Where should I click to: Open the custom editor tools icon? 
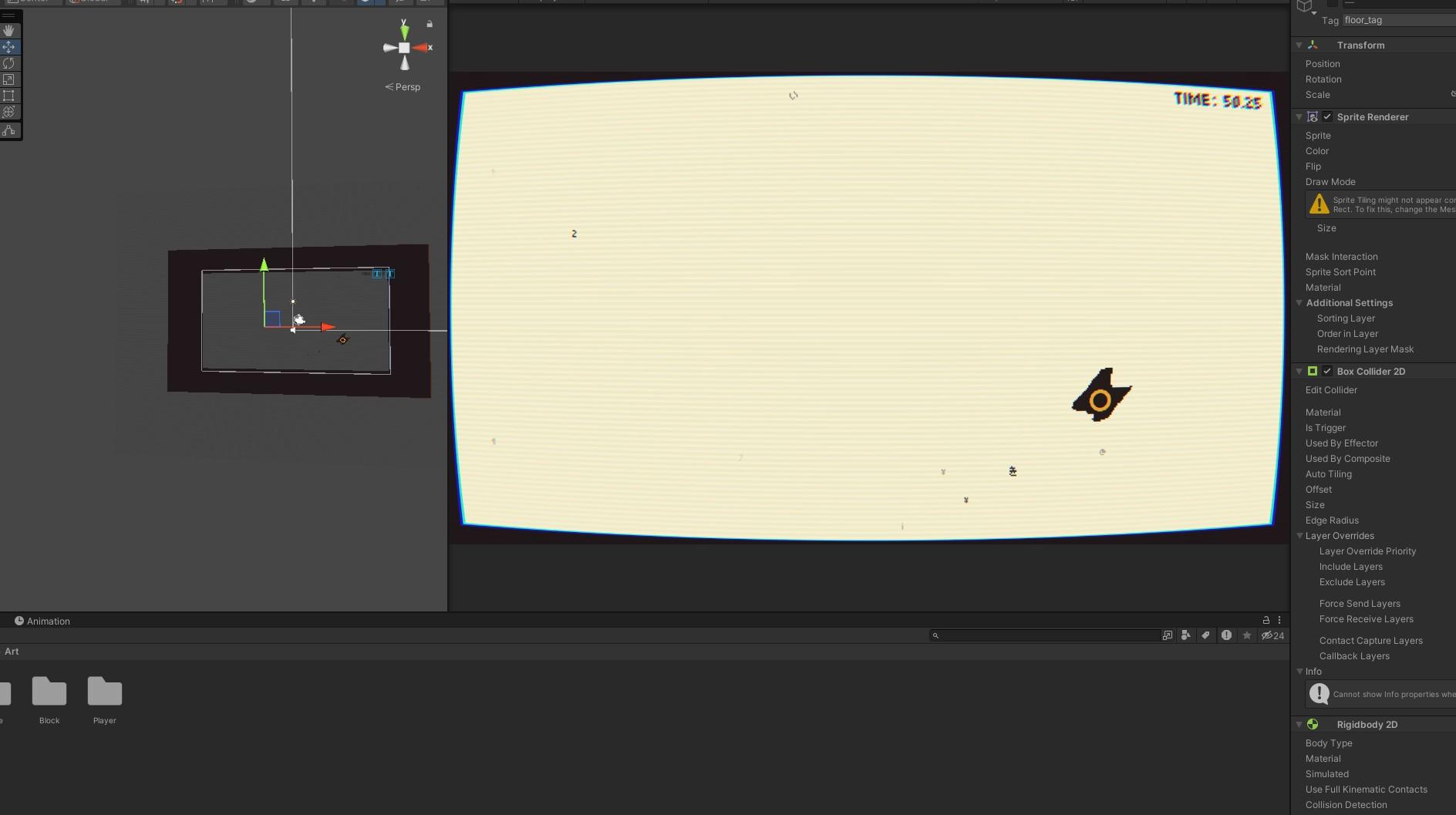(9, 130)
